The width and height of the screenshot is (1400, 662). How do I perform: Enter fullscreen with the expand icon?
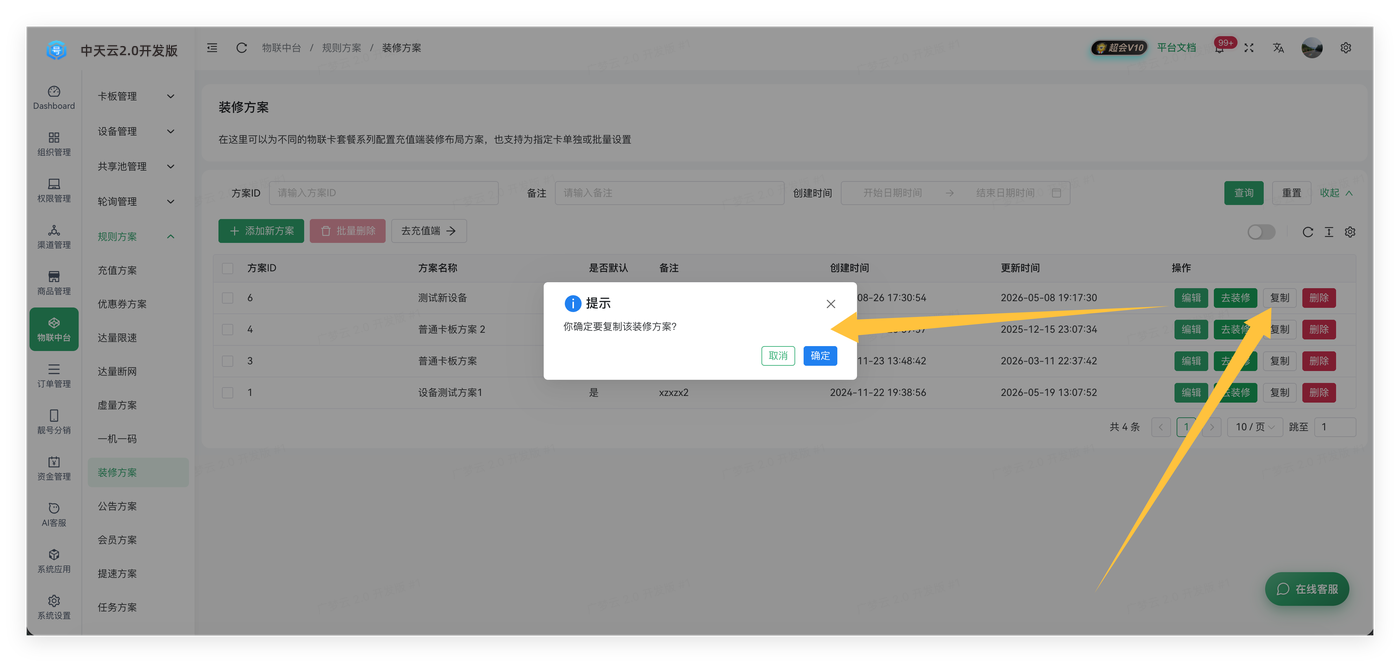click(x=1249, y=48)
